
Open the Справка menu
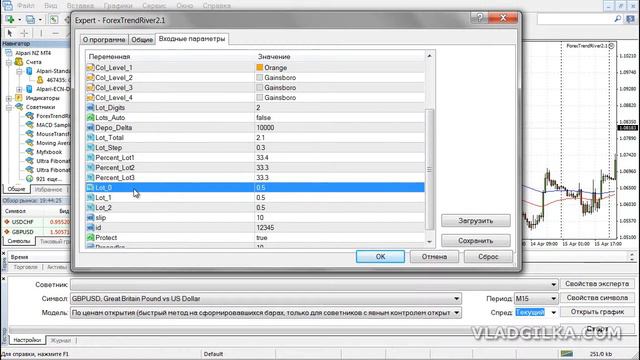(217, 6)
